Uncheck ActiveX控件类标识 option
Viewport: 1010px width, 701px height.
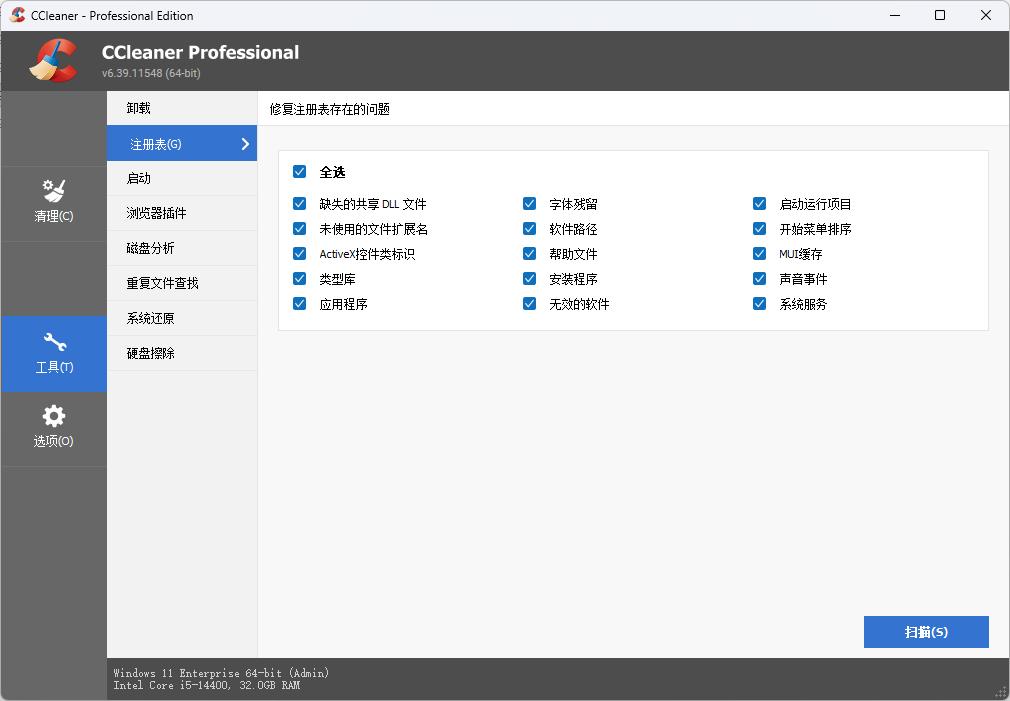pyautogui.click(x=299, y=254)
